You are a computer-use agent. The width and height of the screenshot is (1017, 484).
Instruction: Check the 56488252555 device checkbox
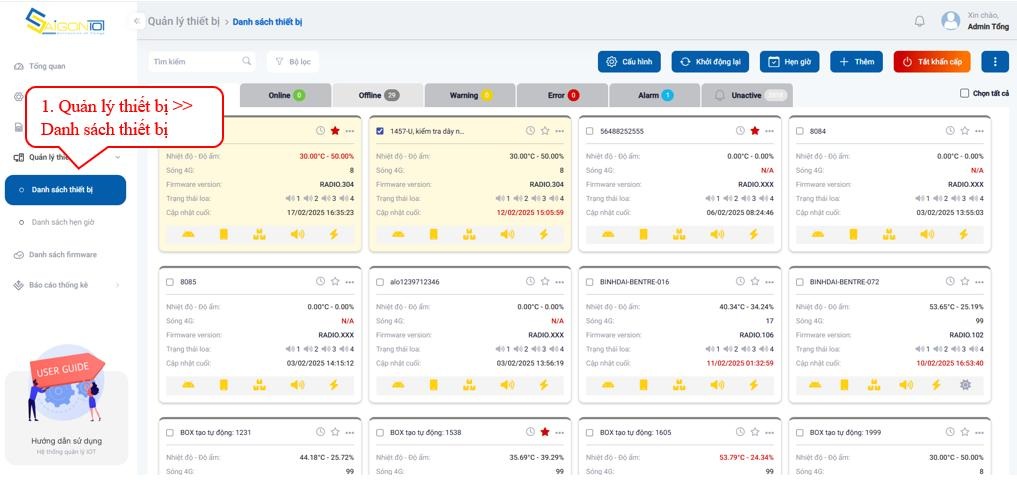pos(590,131)
